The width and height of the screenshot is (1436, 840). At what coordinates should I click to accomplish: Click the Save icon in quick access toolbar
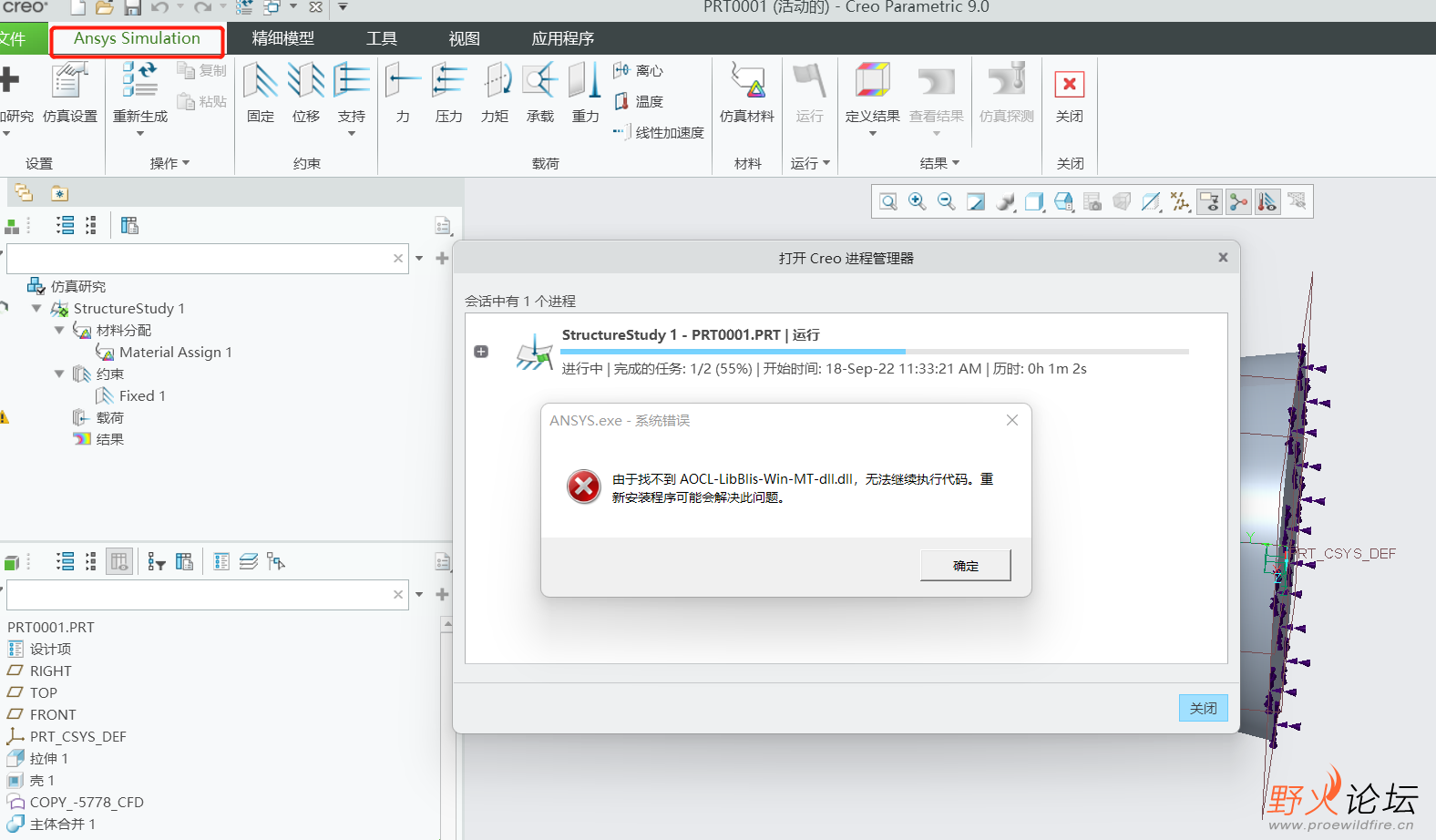tap(133, 8)
